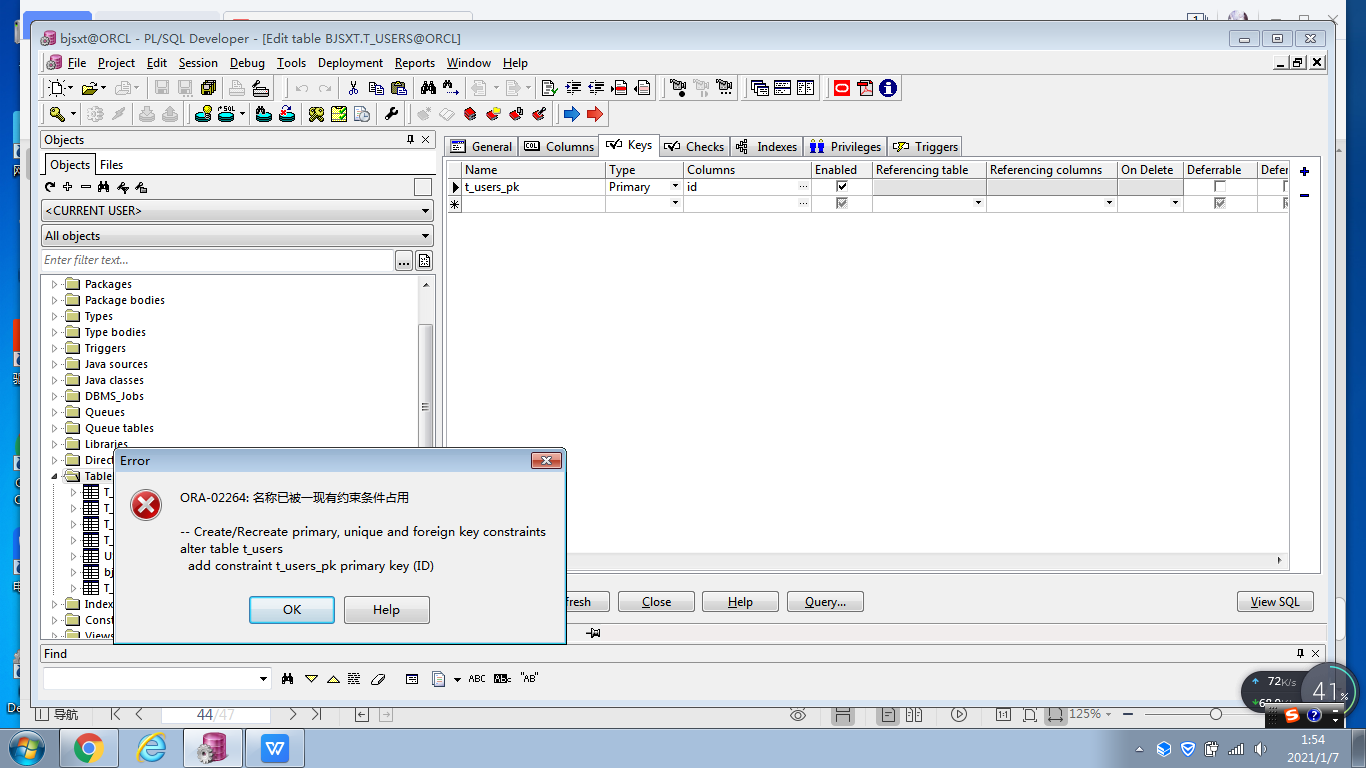The image size is (1366, 768).
Task: Open the File menu
Action: [77, 62]
